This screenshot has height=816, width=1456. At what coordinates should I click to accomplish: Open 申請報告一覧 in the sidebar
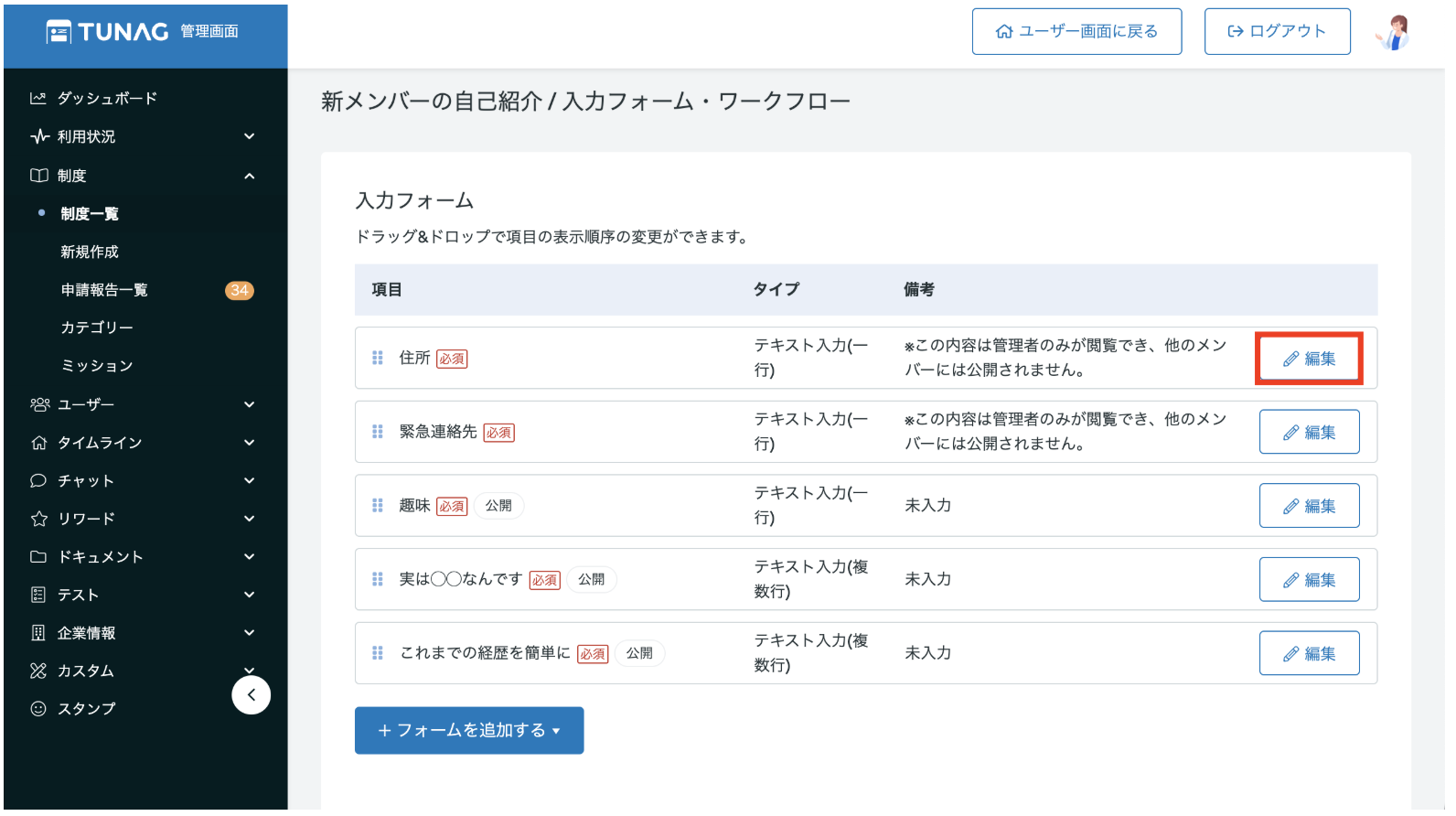(x=104, y=290)
